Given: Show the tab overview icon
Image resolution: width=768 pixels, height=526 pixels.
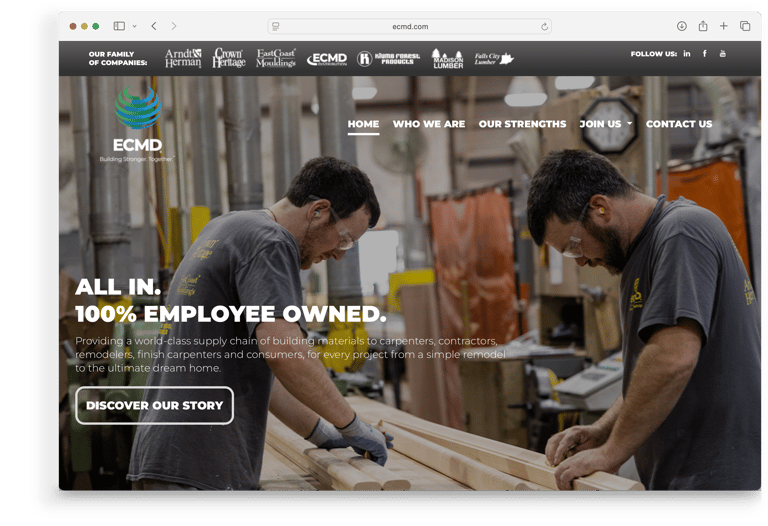Looking at the screenshot, I should pyautogui.click(x=745, y=26).
